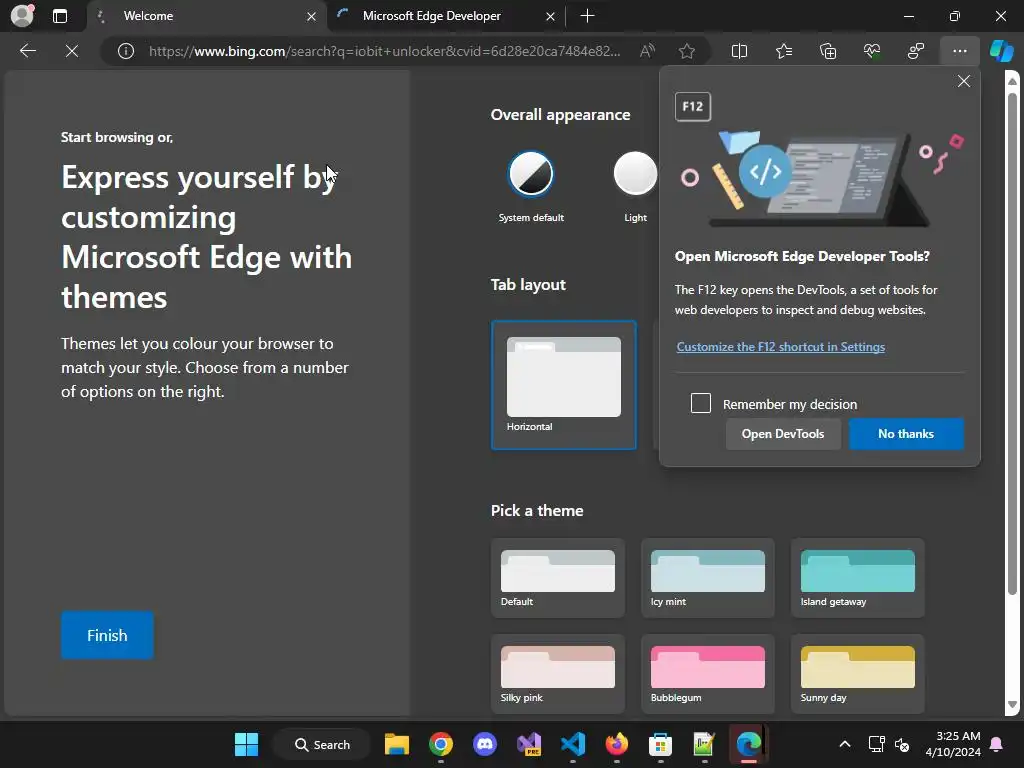The image size is (1024, 768).
Task: Choose Horizontal tab layout
Action: click(564, 385)
